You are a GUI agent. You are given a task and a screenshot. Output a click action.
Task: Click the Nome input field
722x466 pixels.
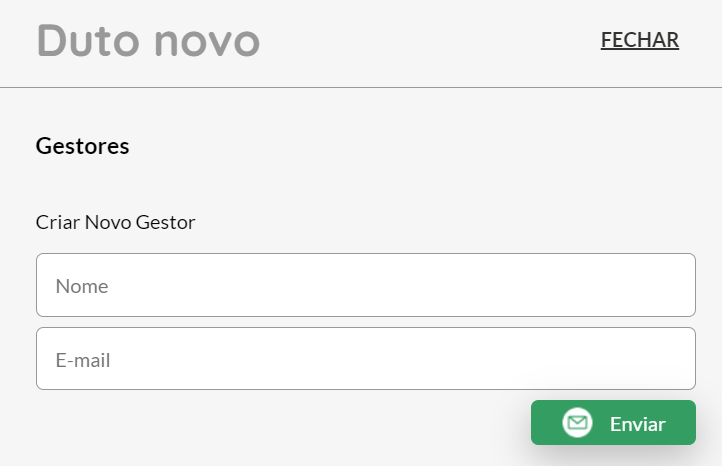click(x=365, y=285)
